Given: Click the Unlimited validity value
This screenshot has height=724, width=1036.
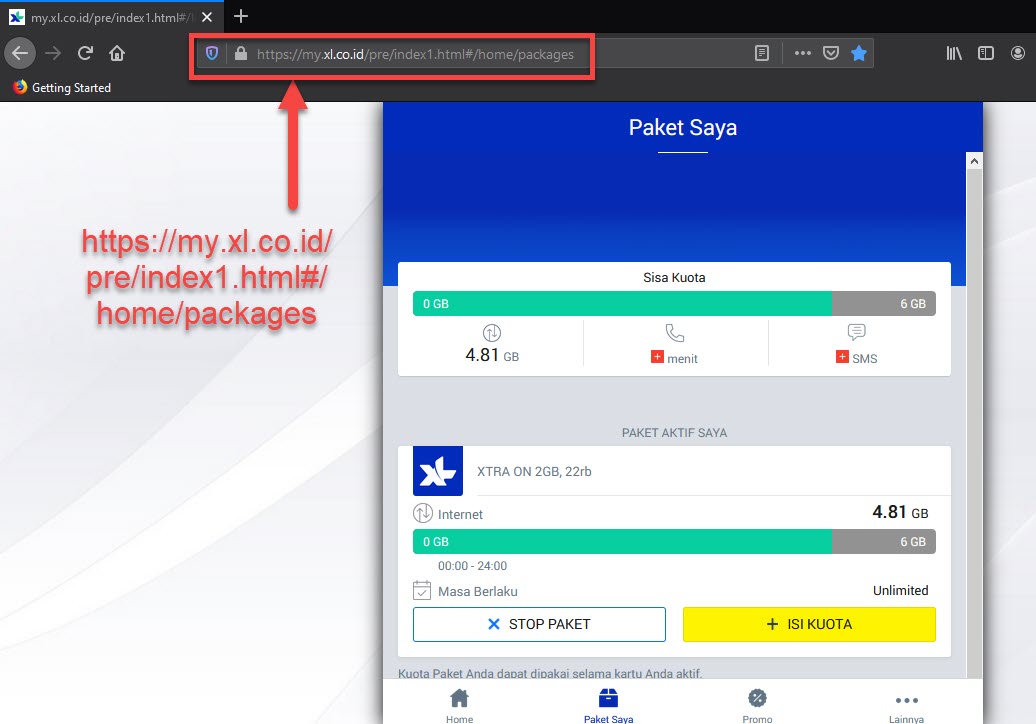Looking at the screenshot, I should (901, 591).
